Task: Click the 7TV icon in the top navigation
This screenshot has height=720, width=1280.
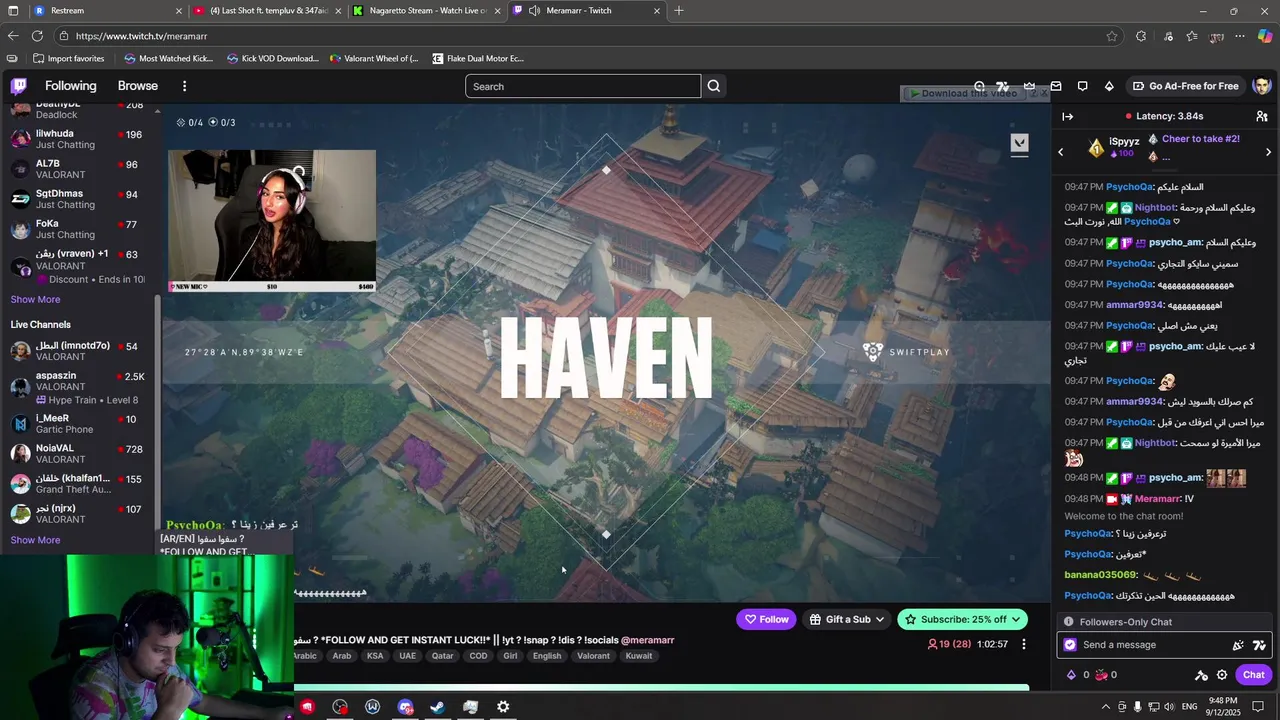Action: (1003, 86)
